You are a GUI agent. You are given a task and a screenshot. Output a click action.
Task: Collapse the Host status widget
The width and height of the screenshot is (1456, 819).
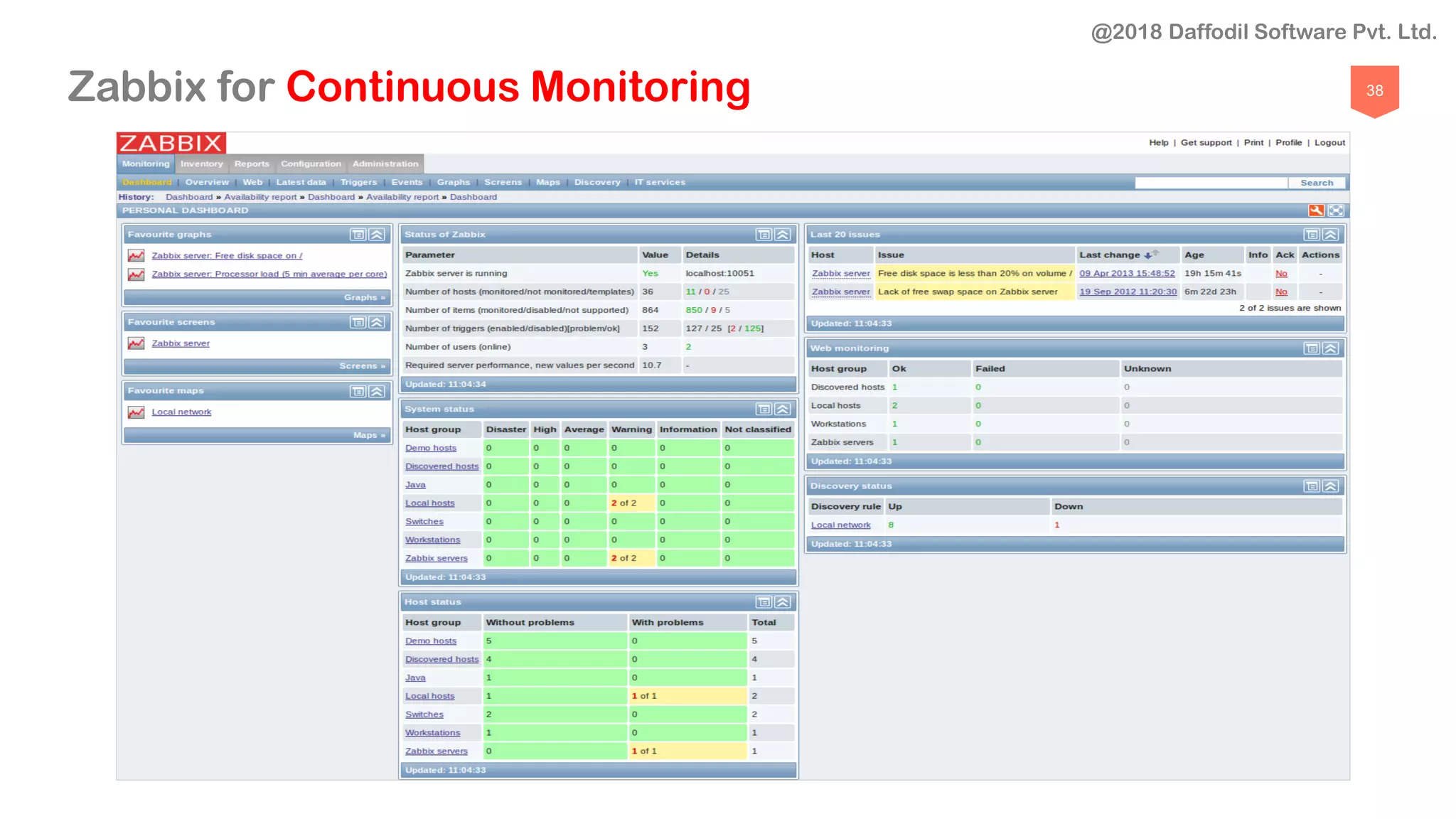pyautogui.click(x=783, y=602)
